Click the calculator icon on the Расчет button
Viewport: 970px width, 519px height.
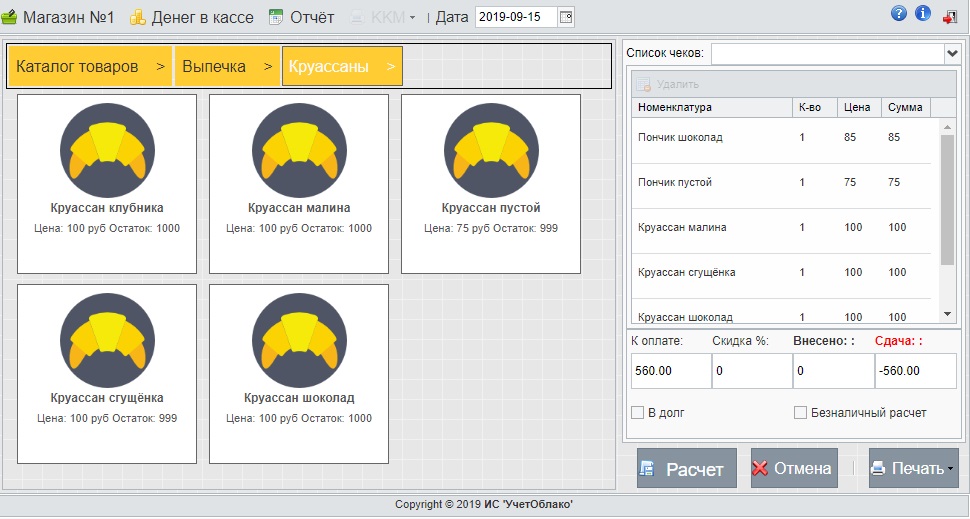click(x=646, y=469)
